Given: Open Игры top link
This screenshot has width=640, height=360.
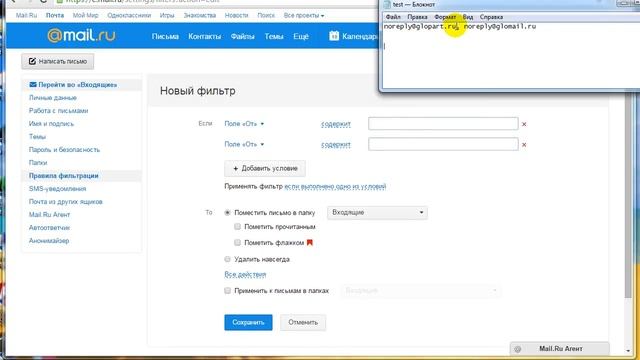Looking at the screenshot, I should 167,16.
